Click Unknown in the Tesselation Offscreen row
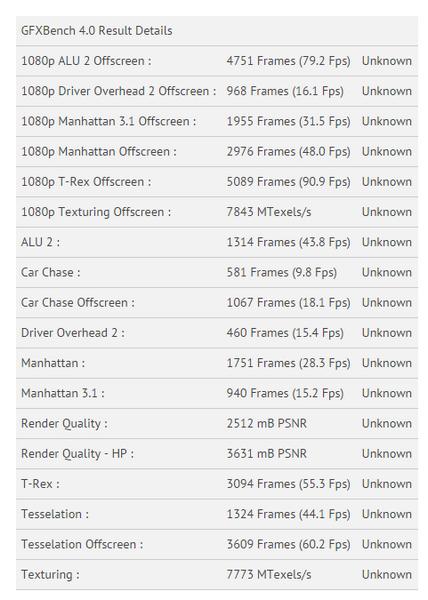 coord(387,544)
